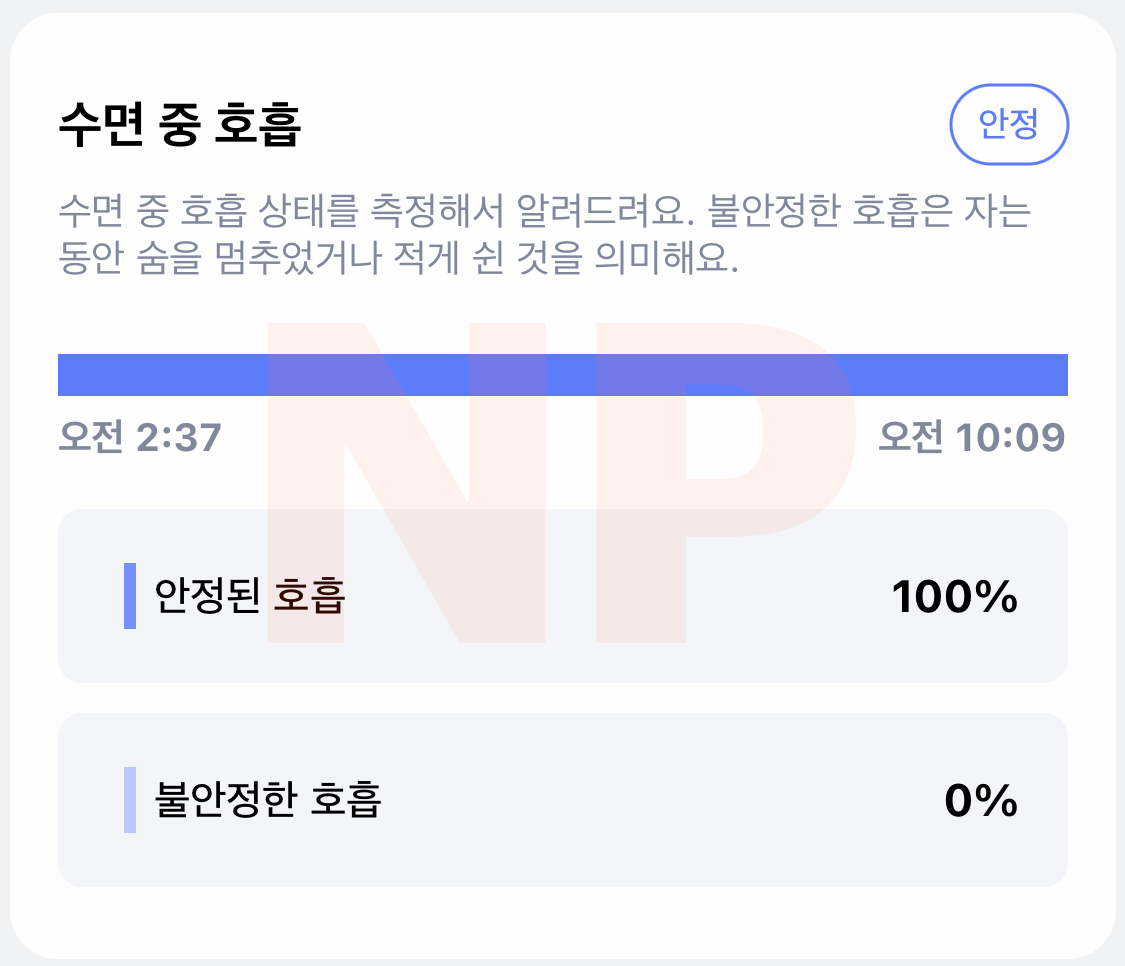Click the NP watermark overlay
The image size is (1125, 966).
point(560,480)
